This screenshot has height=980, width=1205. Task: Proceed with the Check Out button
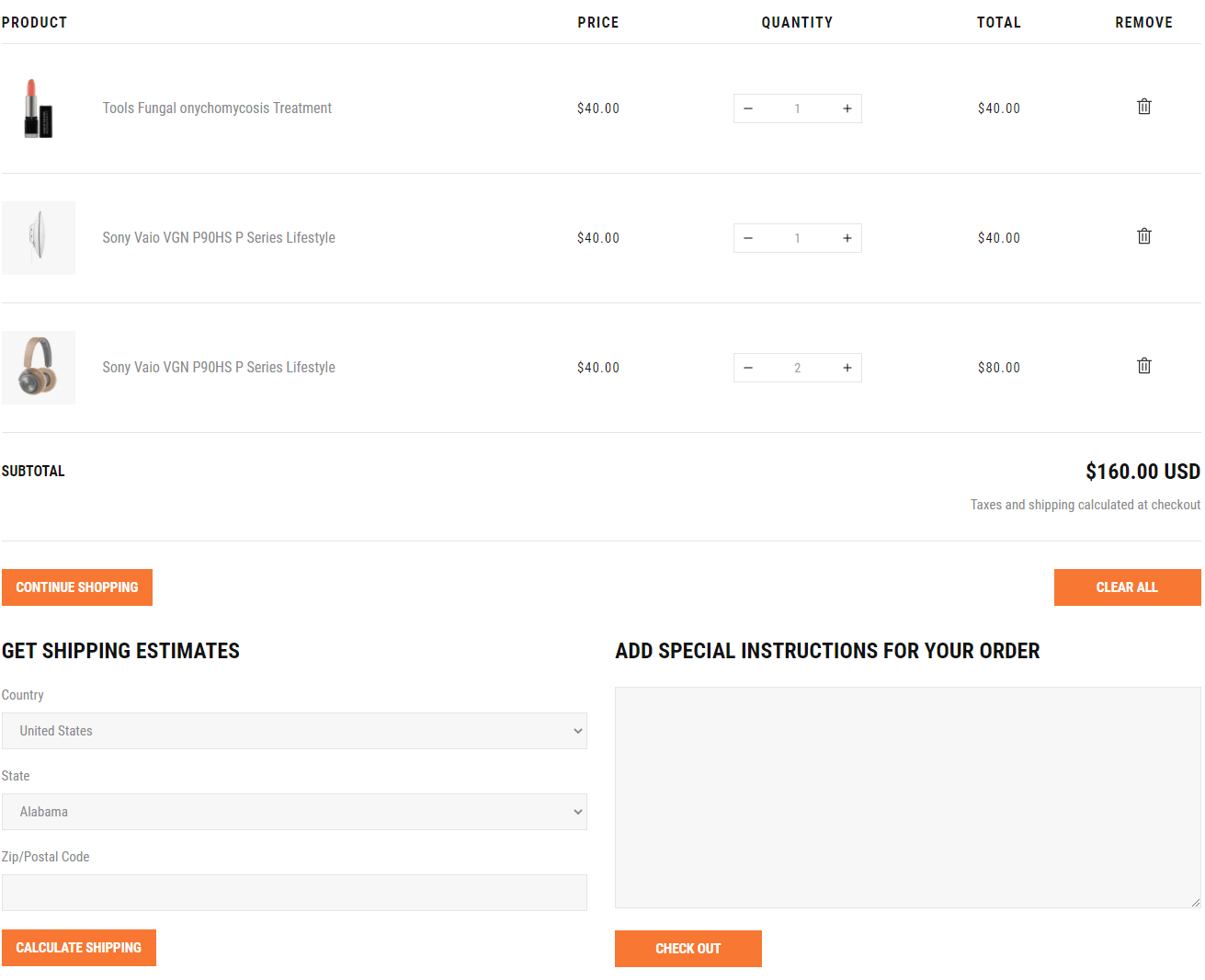click(x=688, y=949)
